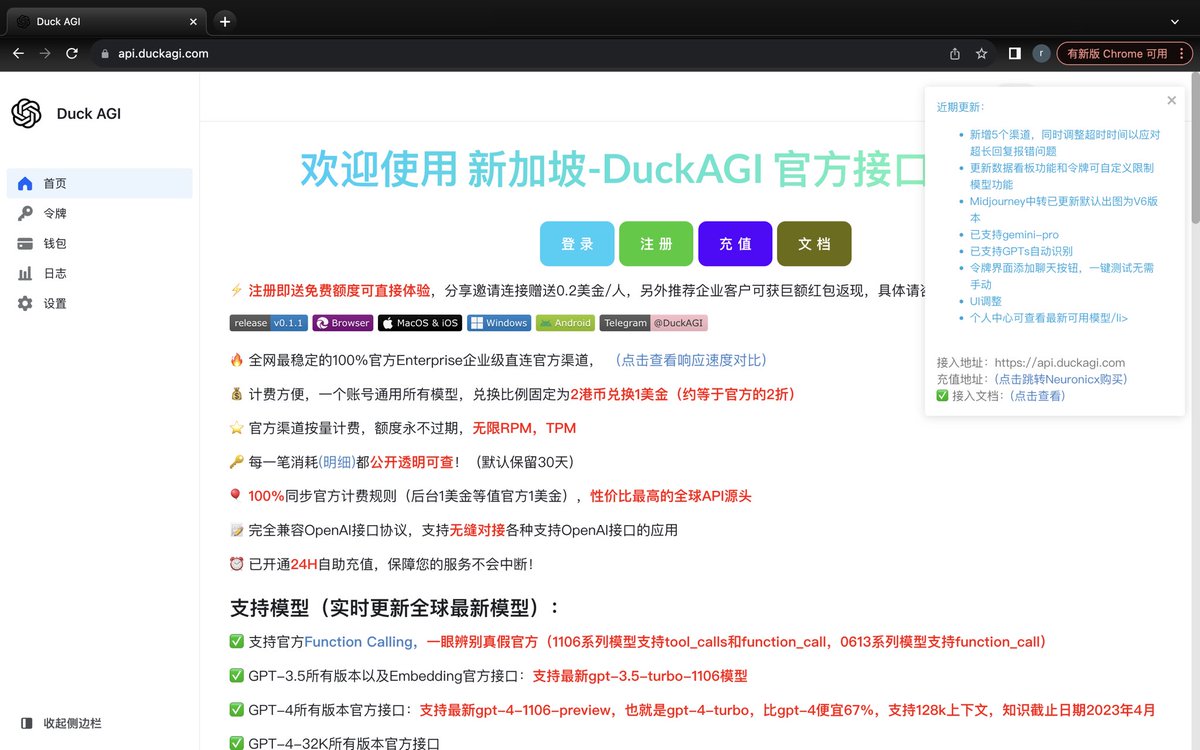Click the browser back arrow
Viewport: 1200px width, 750px height.
tap(18, 53)
